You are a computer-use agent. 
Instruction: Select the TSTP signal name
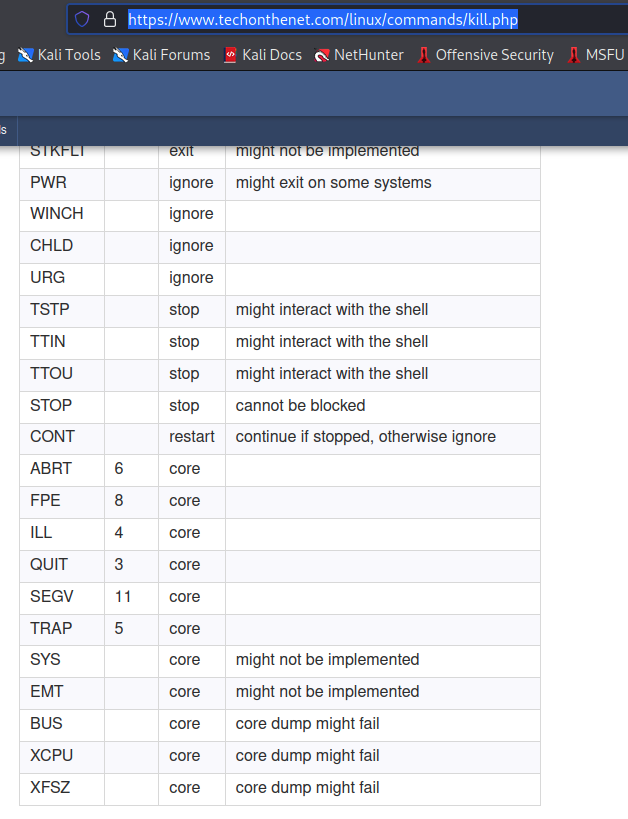point(50,309)
